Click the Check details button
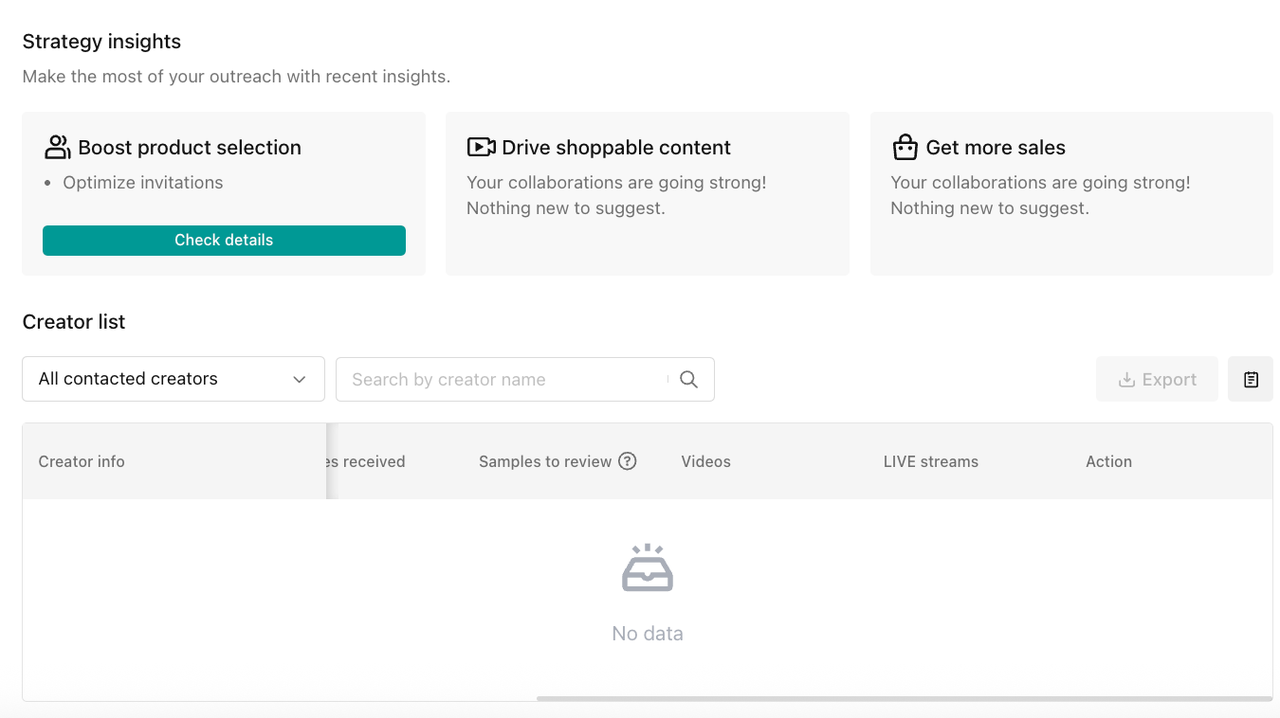The height and width of the screenshot is (718, 1280). (x=224, y=240)
